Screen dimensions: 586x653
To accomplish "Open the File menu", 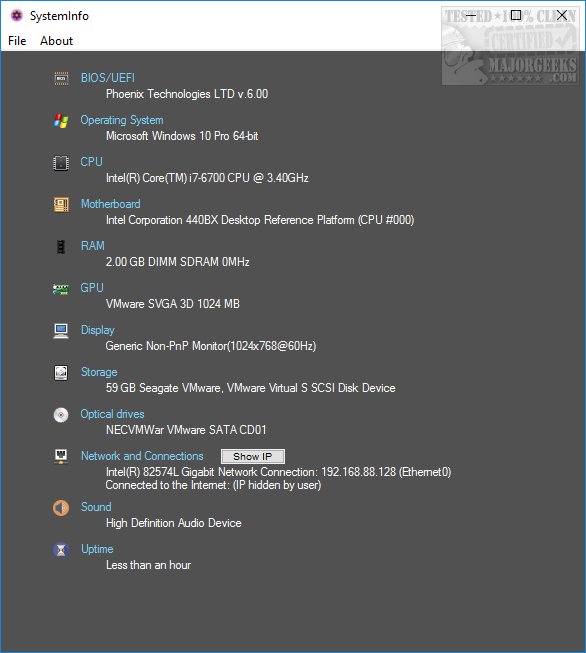I will pos(17,41).
